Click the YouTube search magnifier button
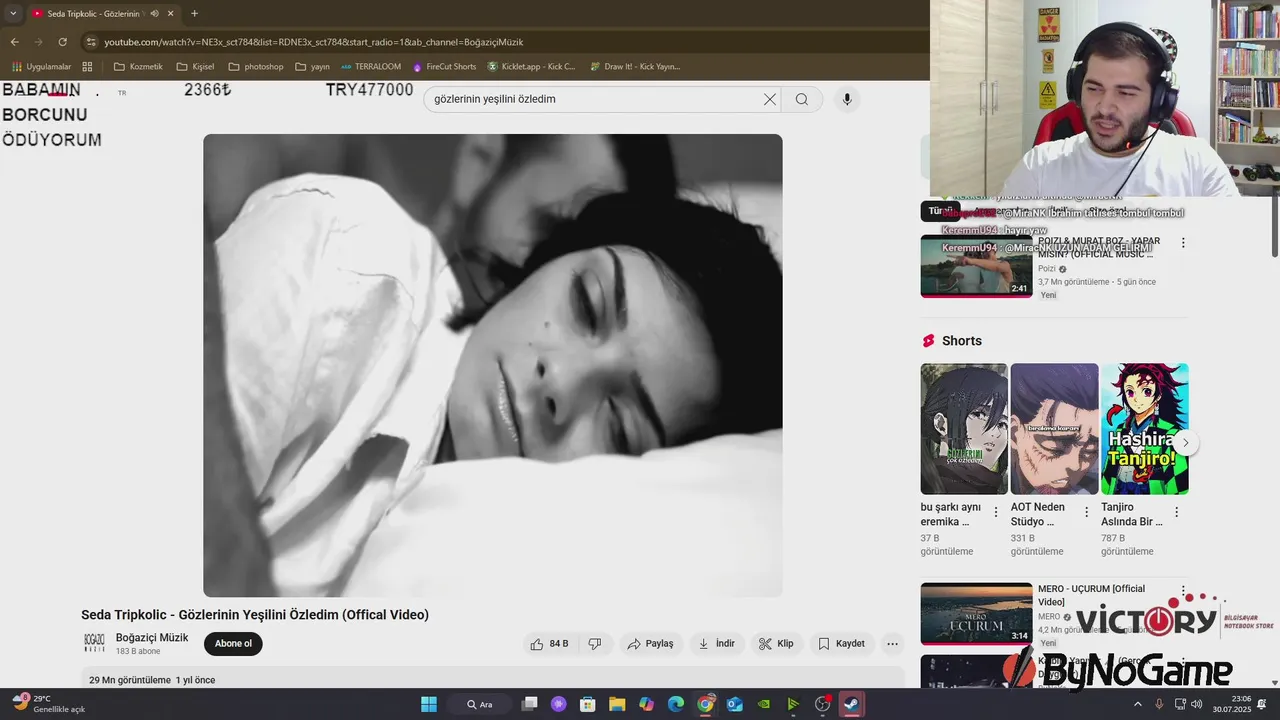This screenshot has height=720, width=1280. pos(802,99)
